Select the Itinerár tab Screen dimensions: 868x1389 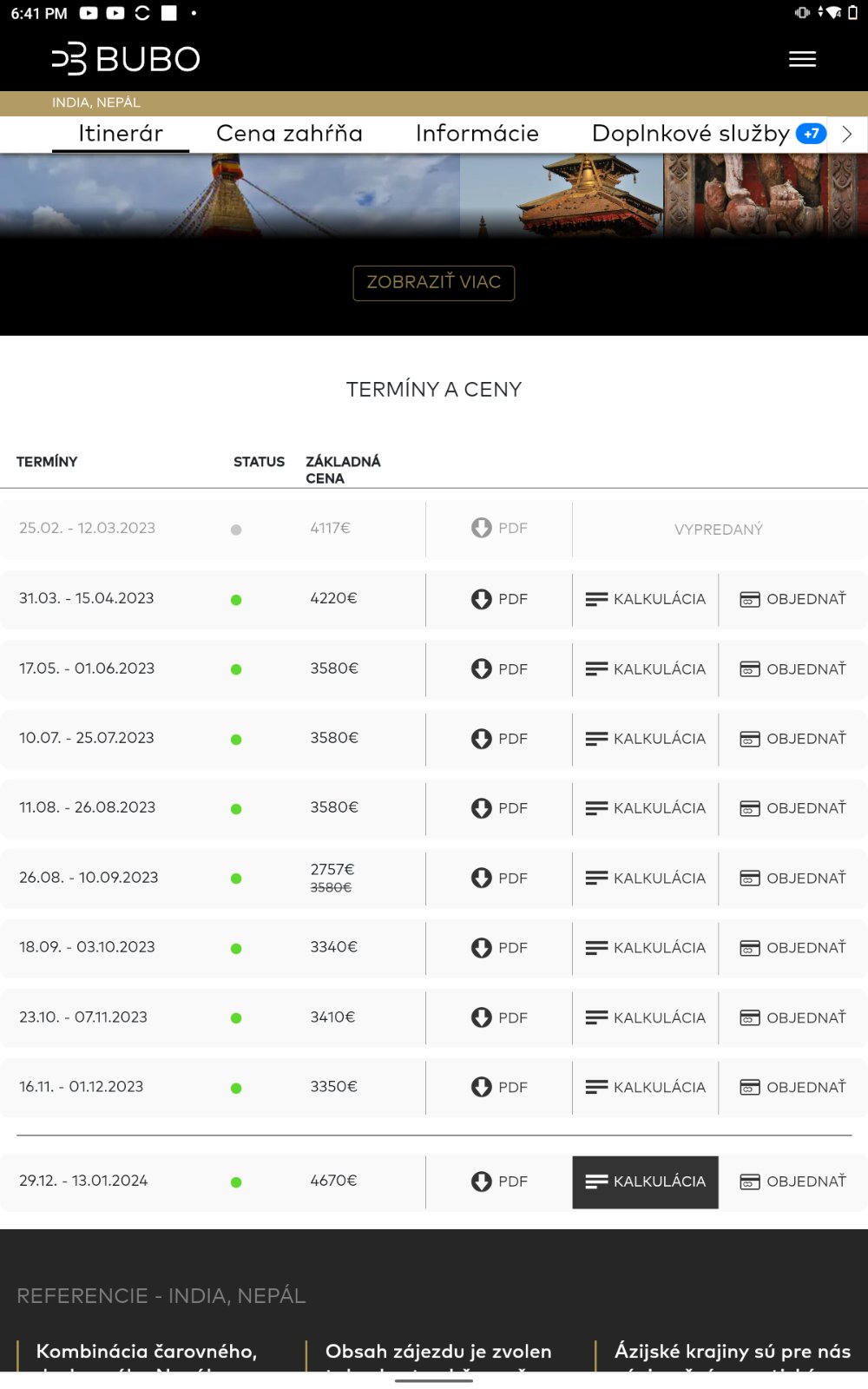point(121,134)
